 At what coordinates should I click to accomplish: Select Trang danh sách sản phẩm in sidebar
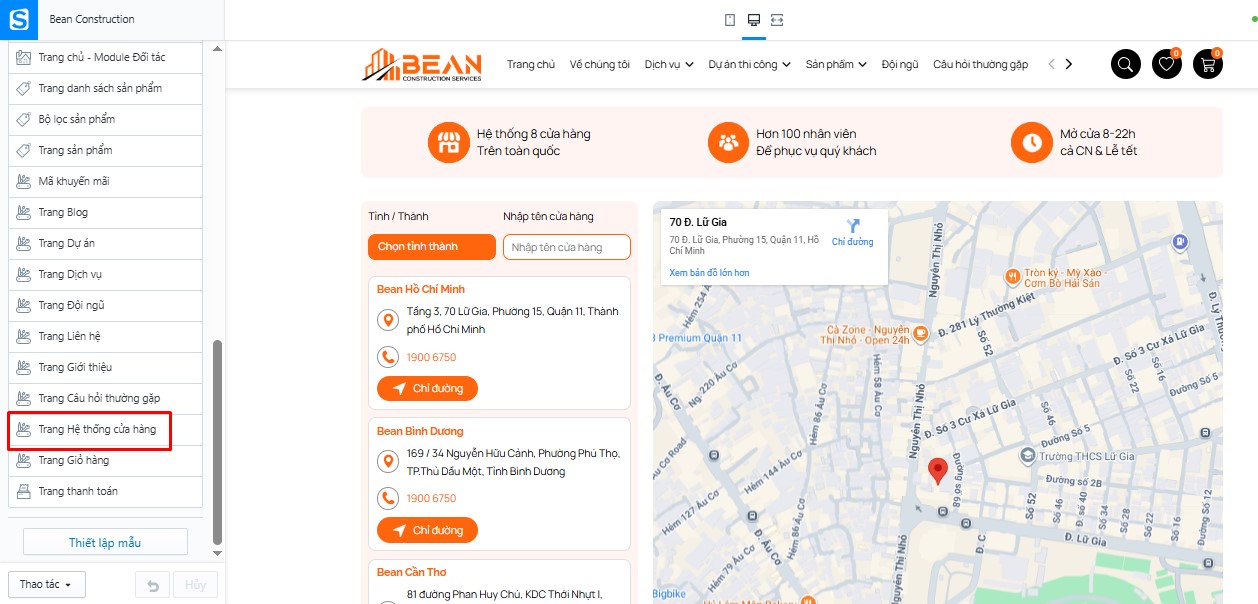105,88
